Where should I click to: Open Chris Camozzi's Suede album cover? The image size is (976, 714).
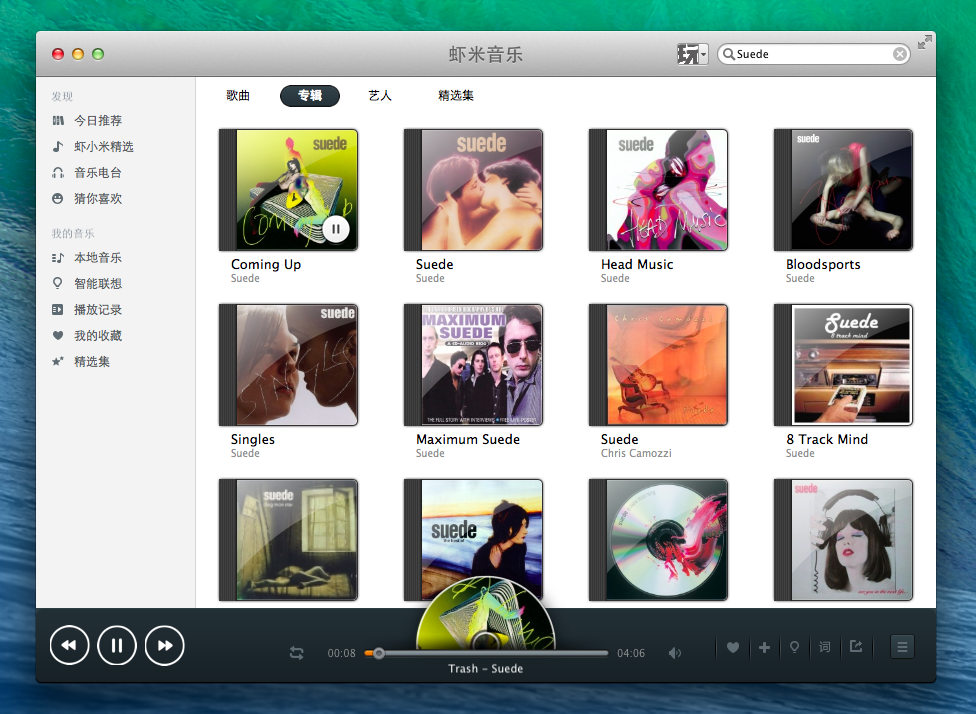coord(658,365)
